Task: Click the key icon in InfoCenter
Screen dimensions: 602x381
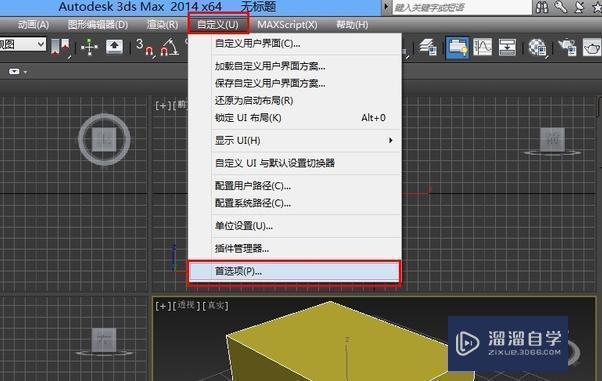Action: 561,7
